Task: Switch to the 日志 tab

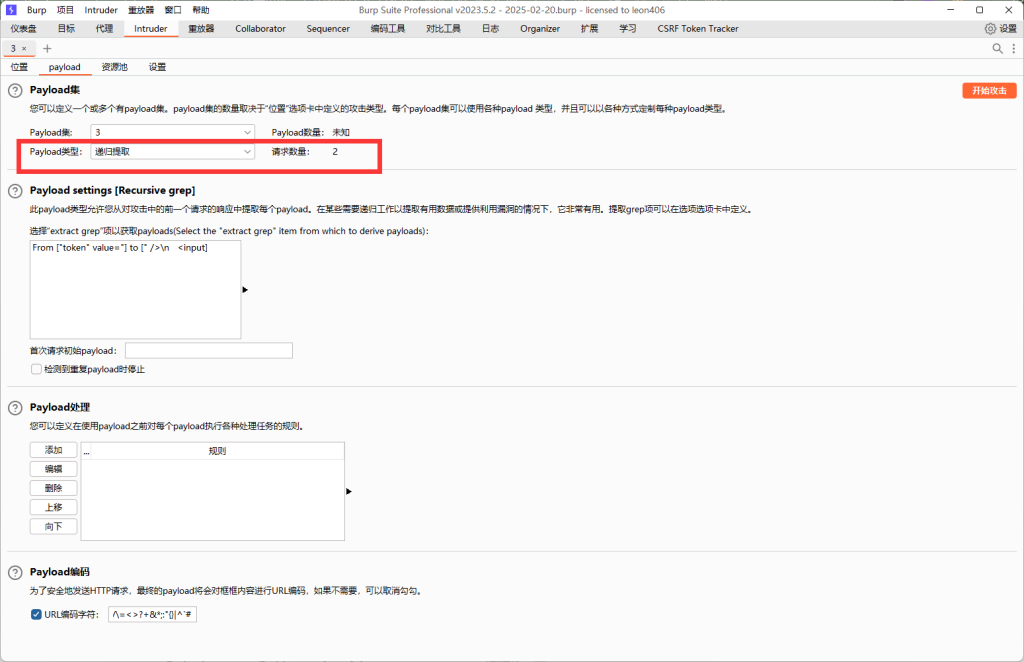Action: (490, 29)
